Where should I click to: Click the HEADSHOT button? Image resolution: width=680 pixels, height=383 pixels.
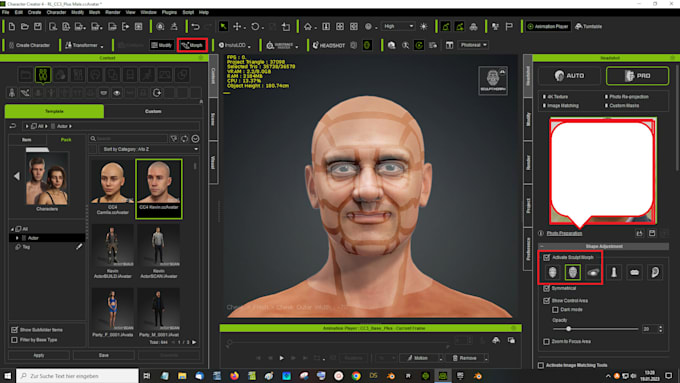click(329, 45)
